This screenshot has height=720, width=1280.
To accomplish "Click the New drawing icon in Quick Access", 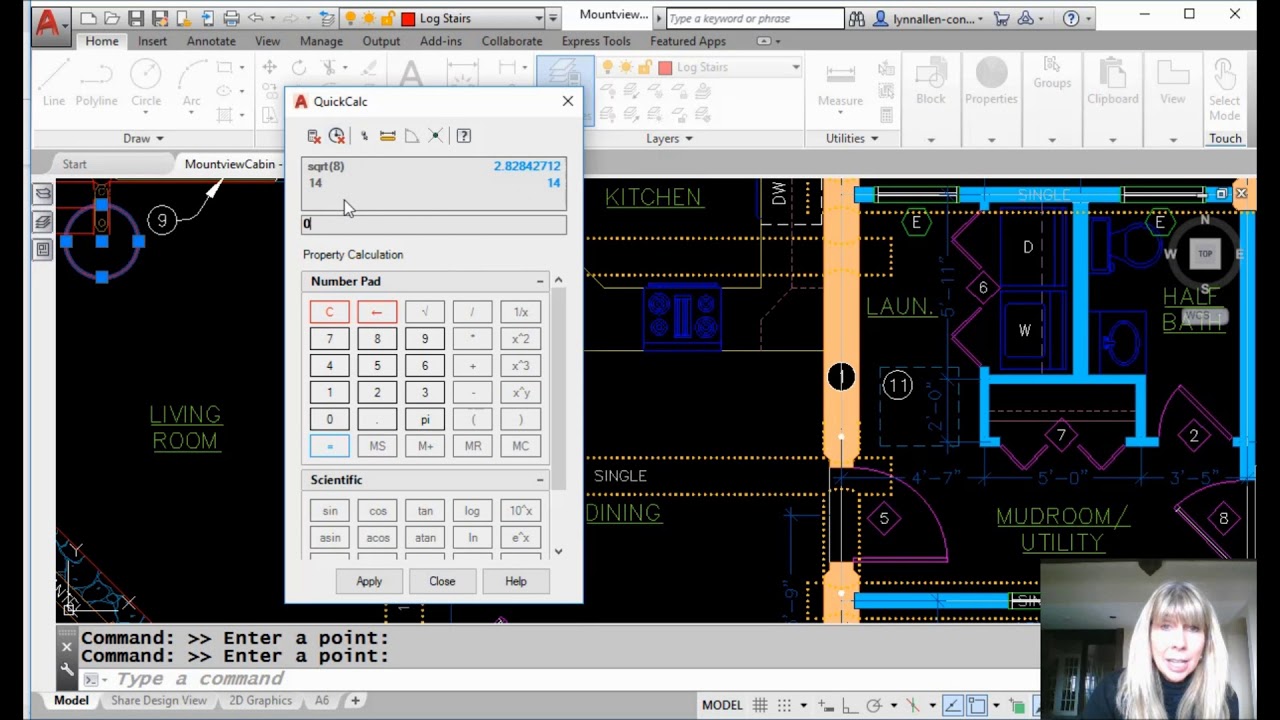I will [88, 18].
